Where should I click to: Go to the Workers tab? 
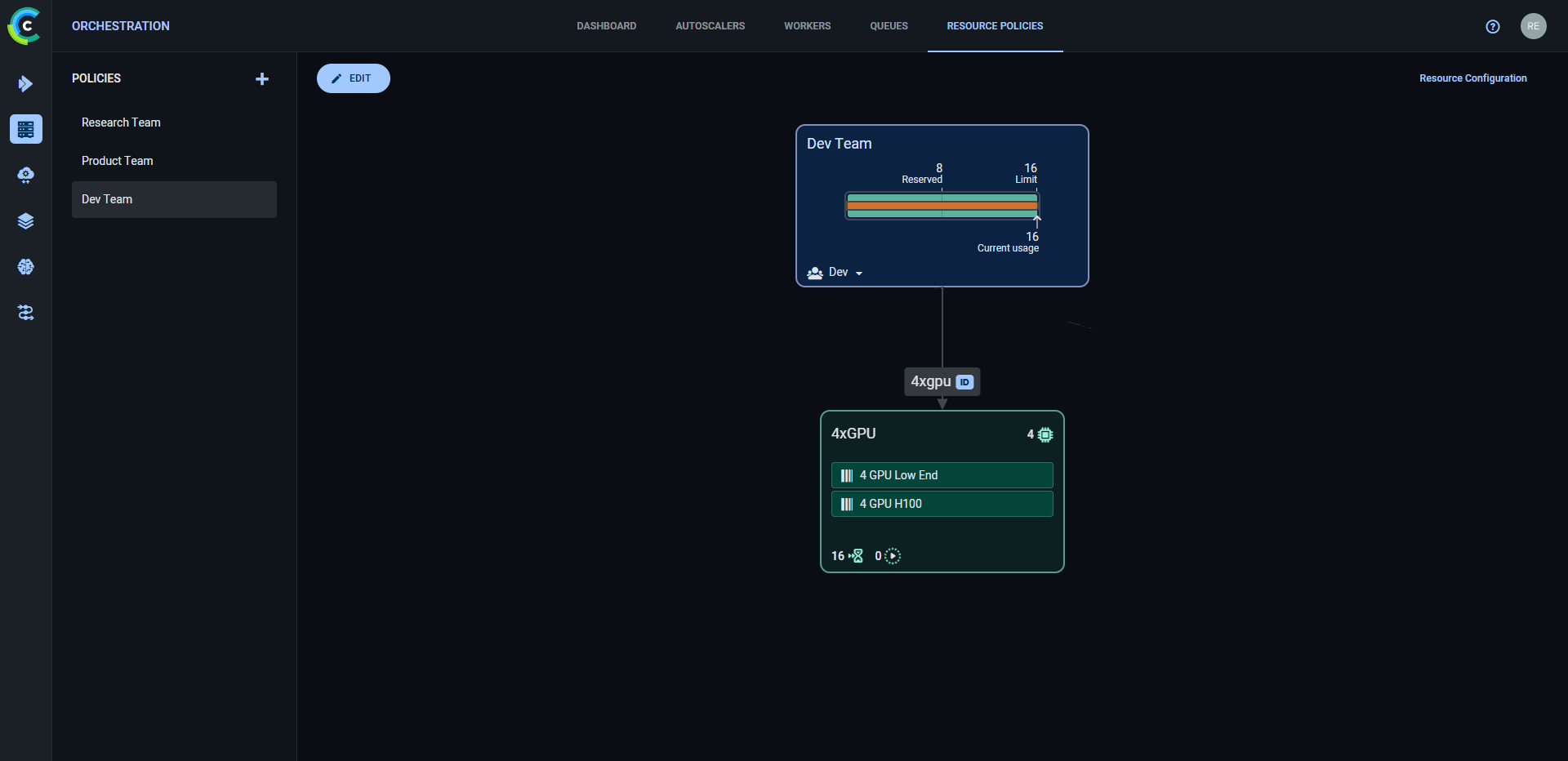(807, 26)
